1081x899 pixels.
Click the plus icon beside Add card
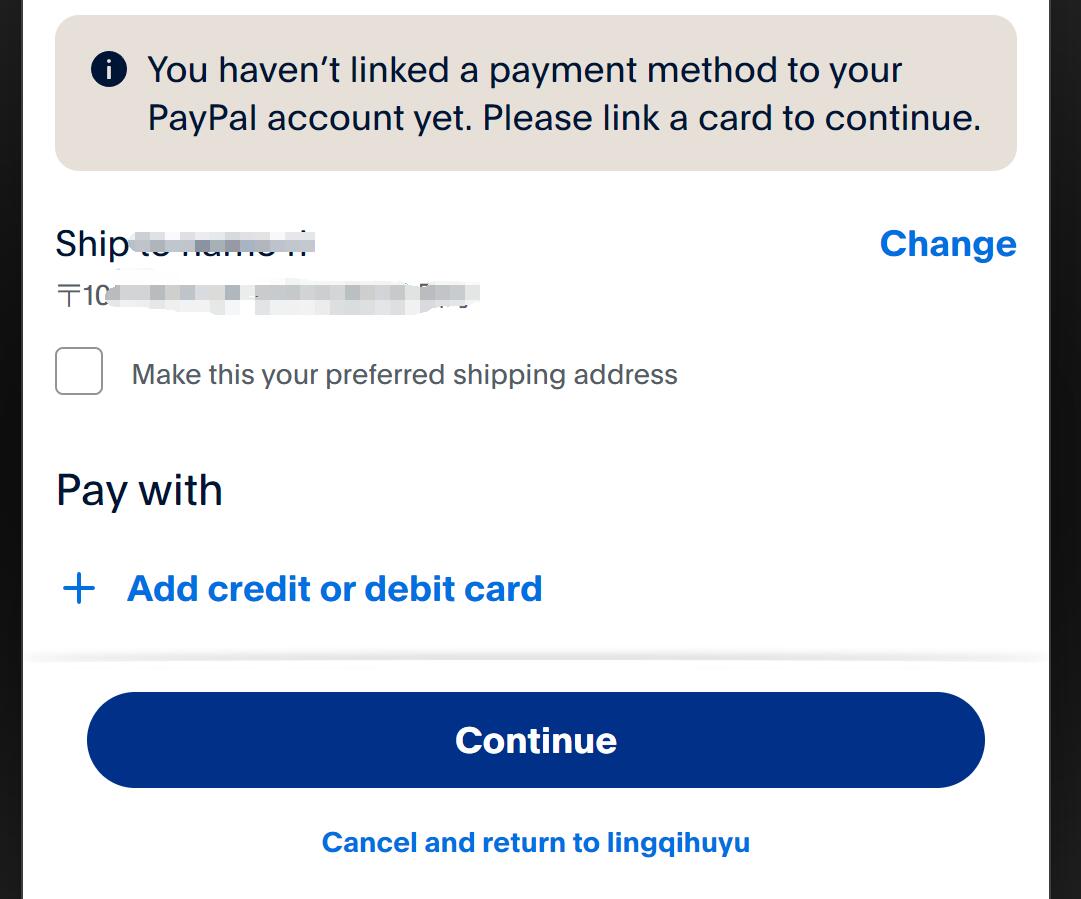point(79,589)
